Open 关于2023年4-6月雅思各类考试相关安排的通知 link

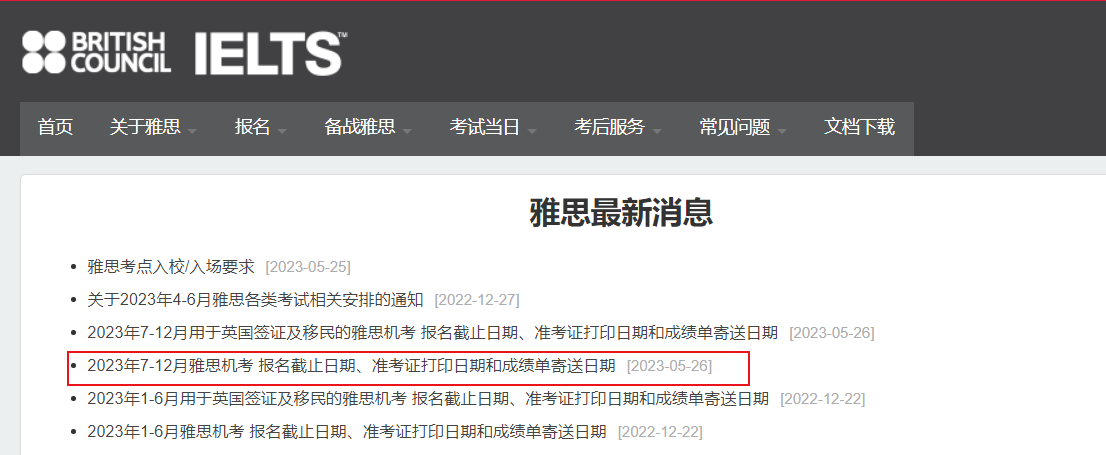pyautogui.click(x=255, y=300)
